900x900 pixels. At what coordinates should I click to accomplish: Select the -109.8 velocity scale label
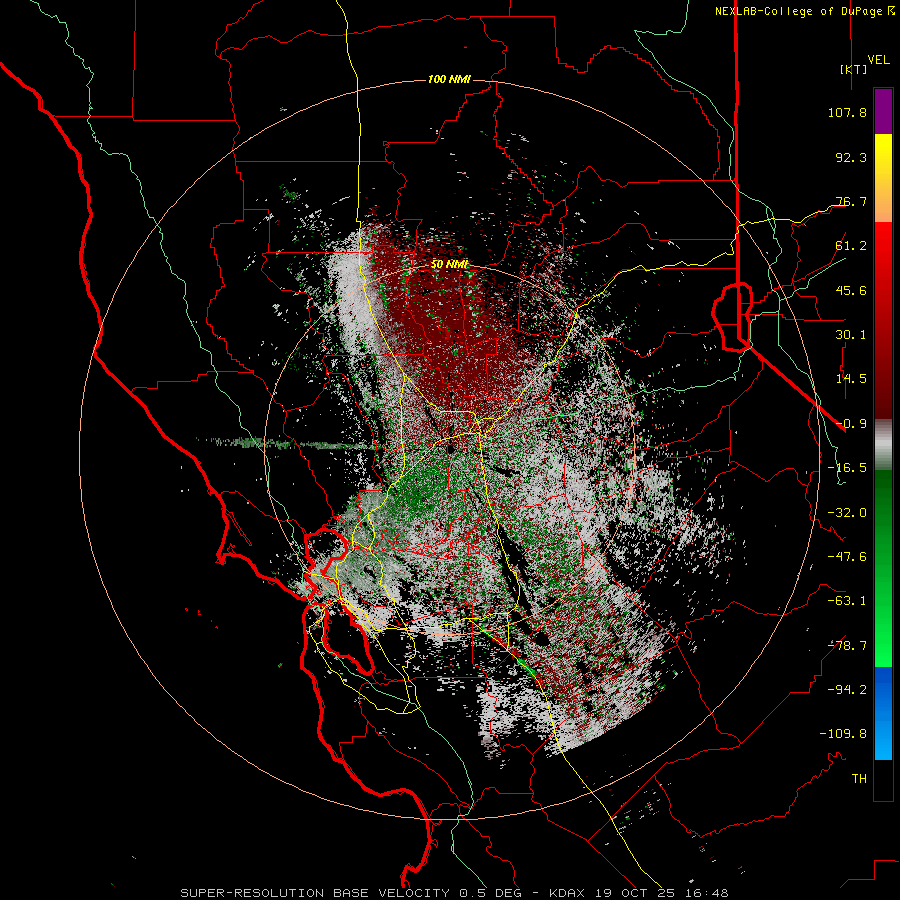click(843, 734)
